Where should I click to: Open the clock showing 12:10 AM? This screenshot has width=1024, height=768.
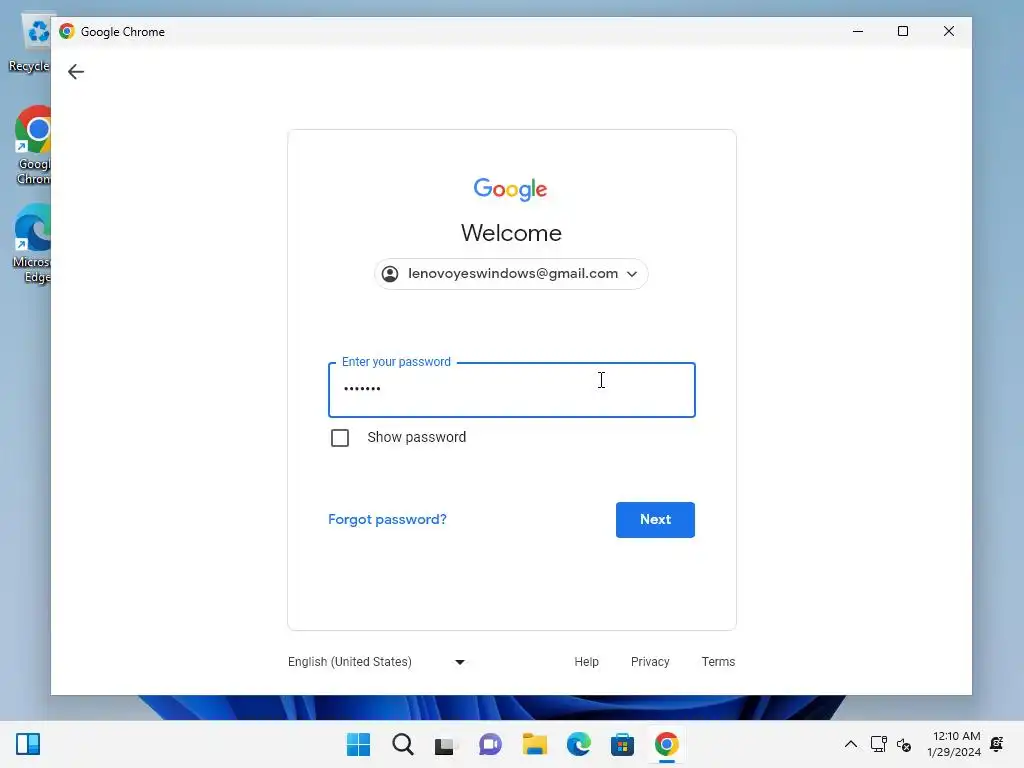pyautogui.click(x=954, y=744)
